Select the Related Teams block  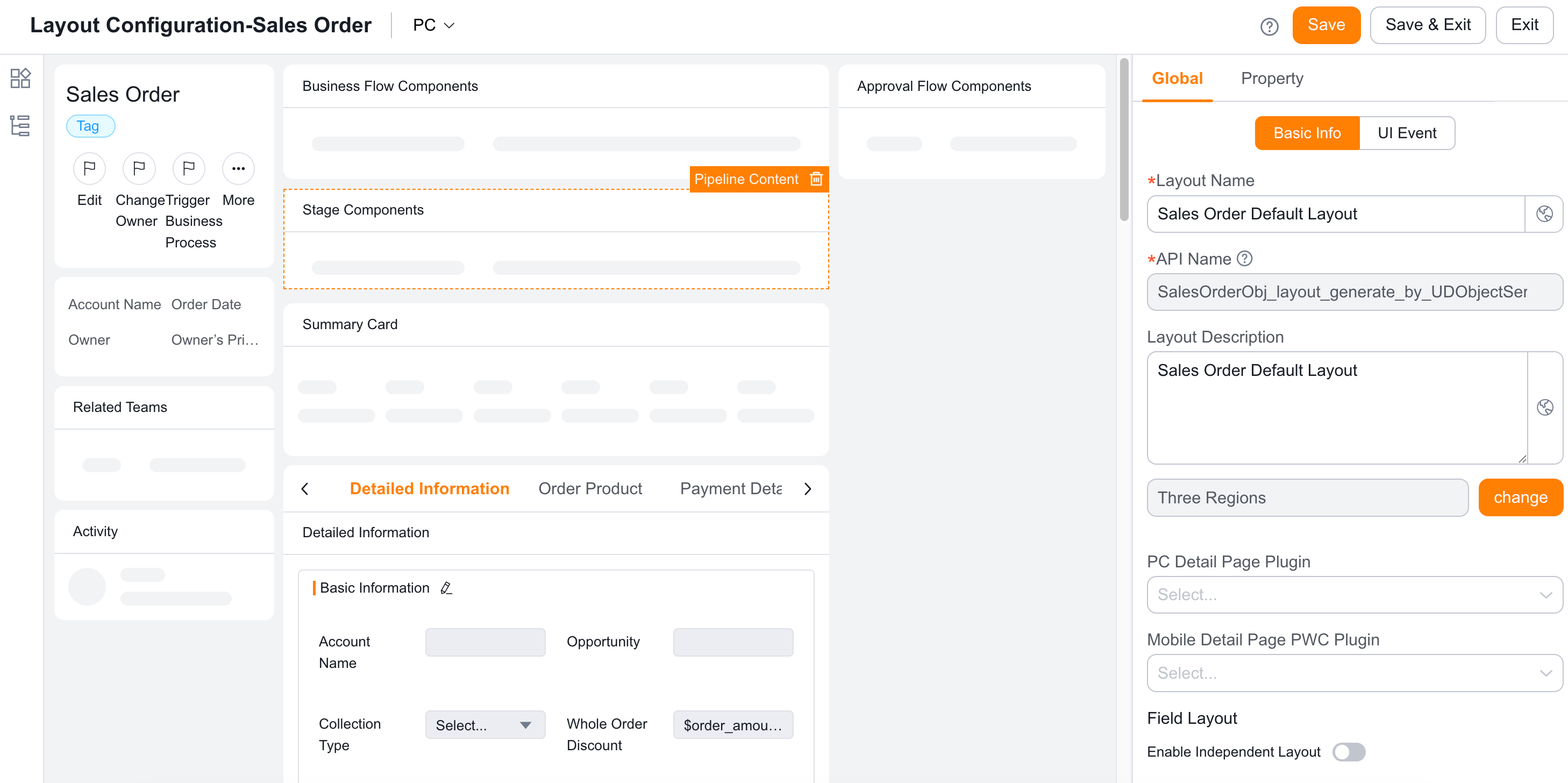point(164,443)
